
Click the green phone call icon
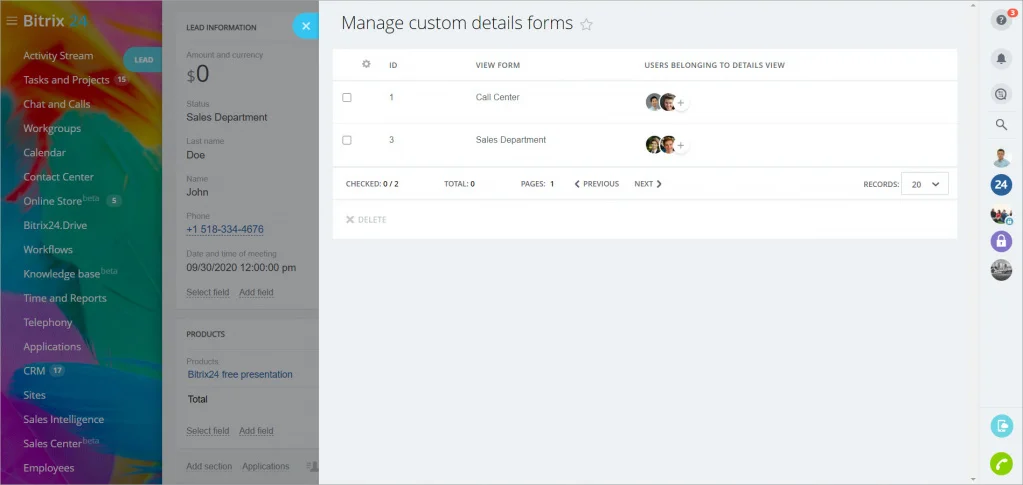1001,463
